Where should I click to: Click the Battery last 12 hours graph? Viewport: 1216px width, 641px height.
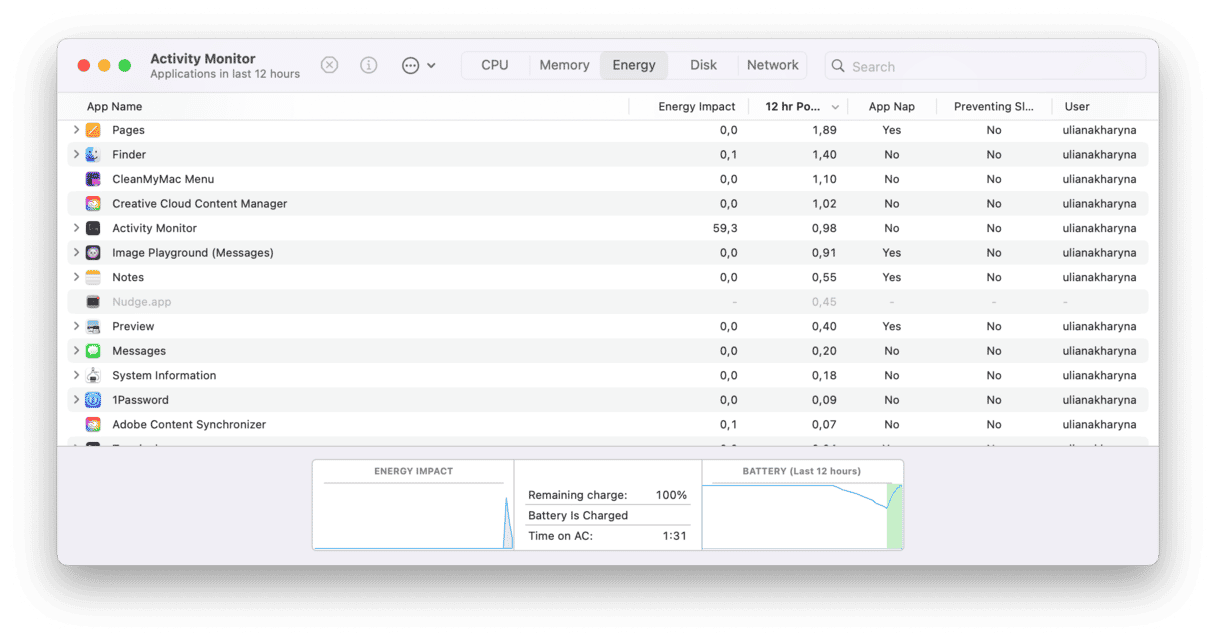[802, 505]
